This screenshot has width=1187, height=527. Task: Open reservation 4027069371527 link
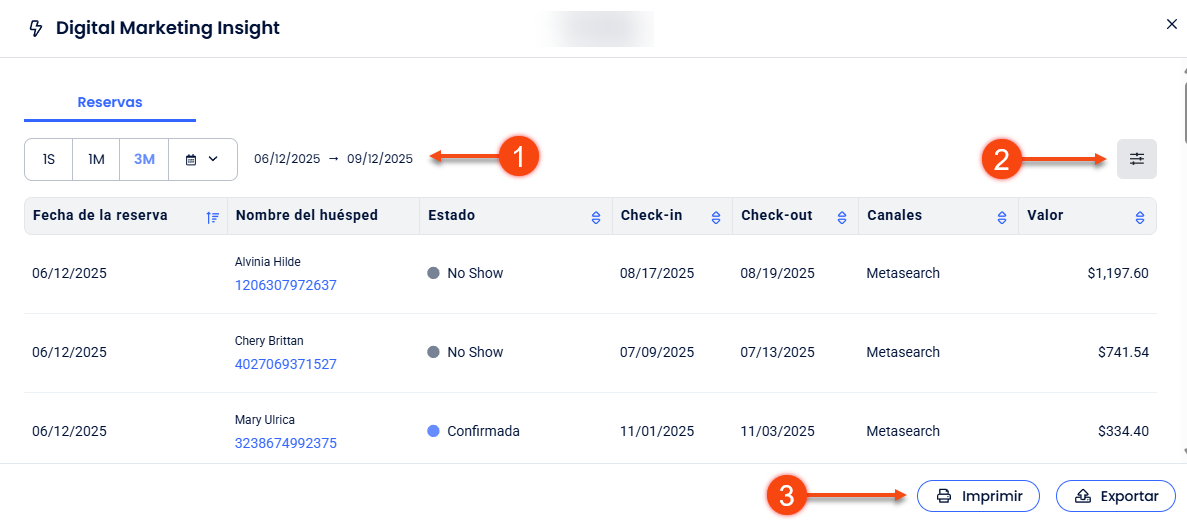coord(285,364)
